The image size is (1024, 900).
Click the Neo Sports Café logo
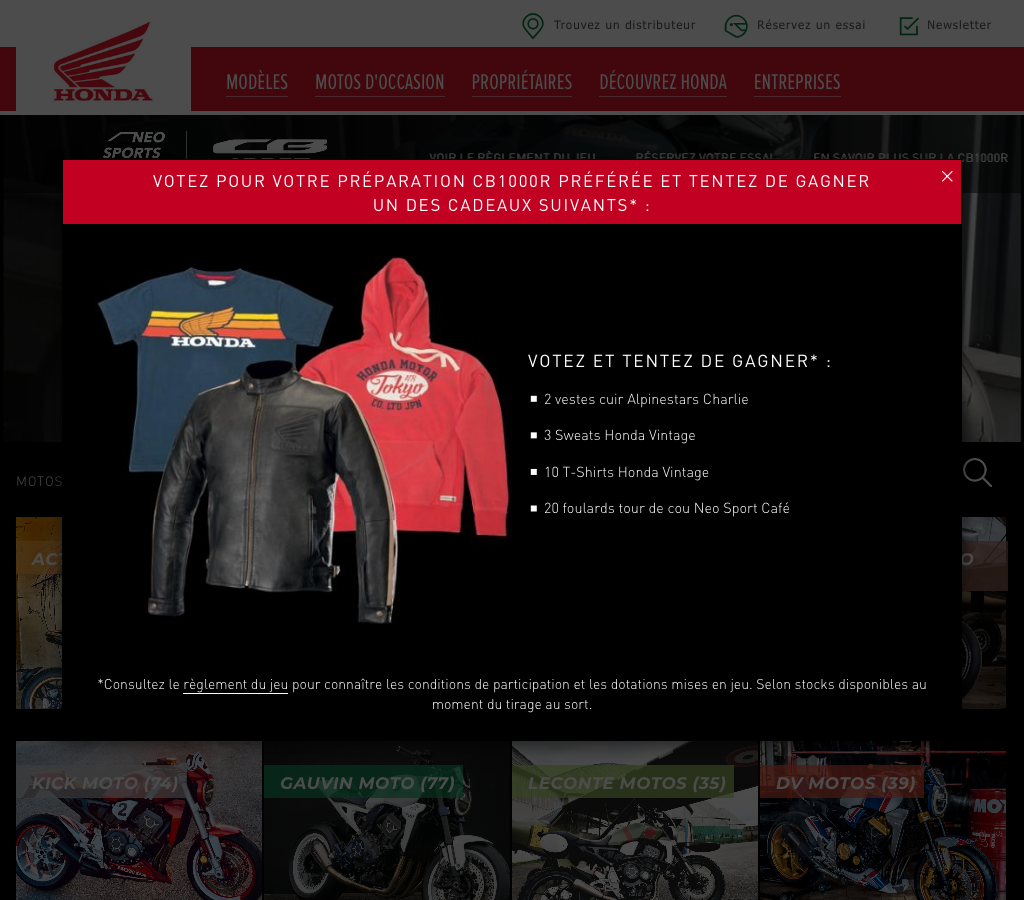[x=134, y=145]
